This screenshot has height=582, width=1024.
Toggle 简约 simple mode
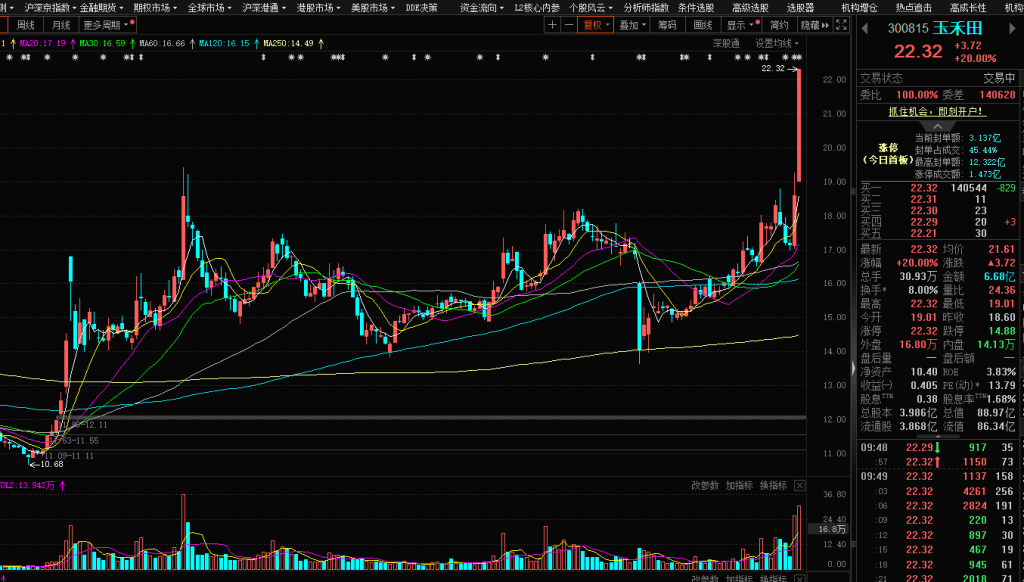point(780,25)
